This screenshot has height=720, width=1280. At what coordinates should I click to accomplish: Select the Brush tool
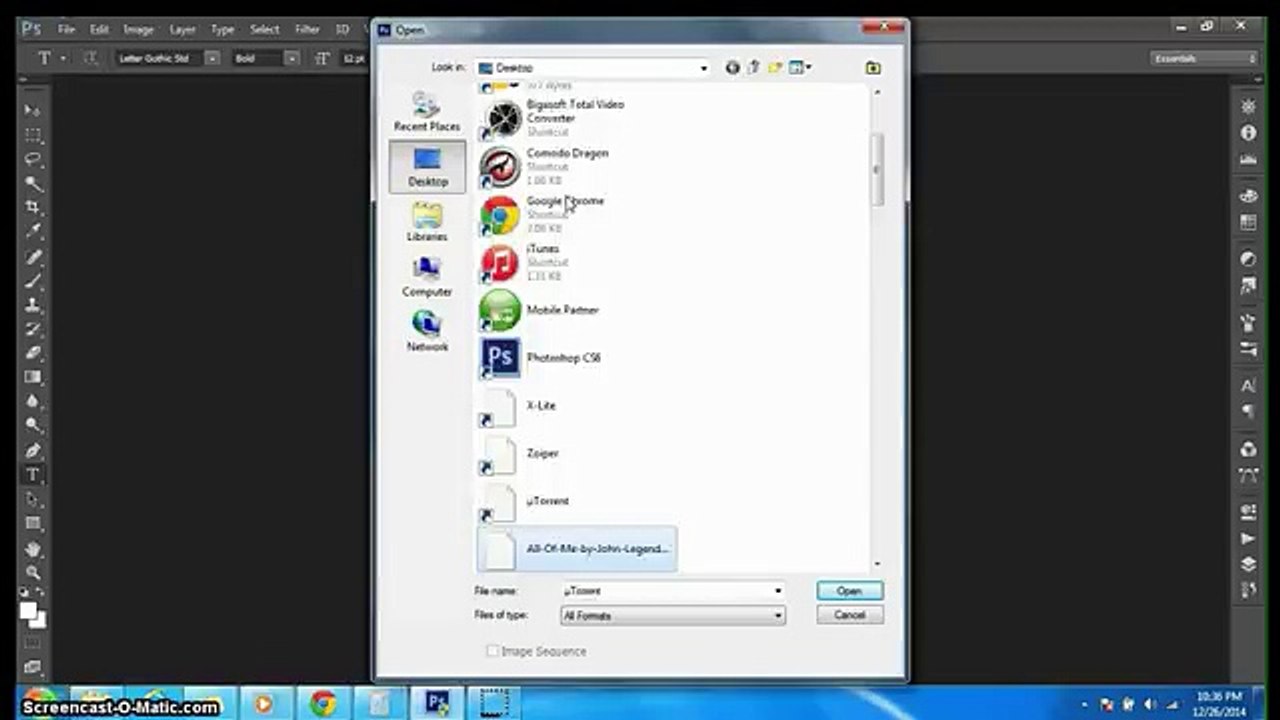pos(33,281)
